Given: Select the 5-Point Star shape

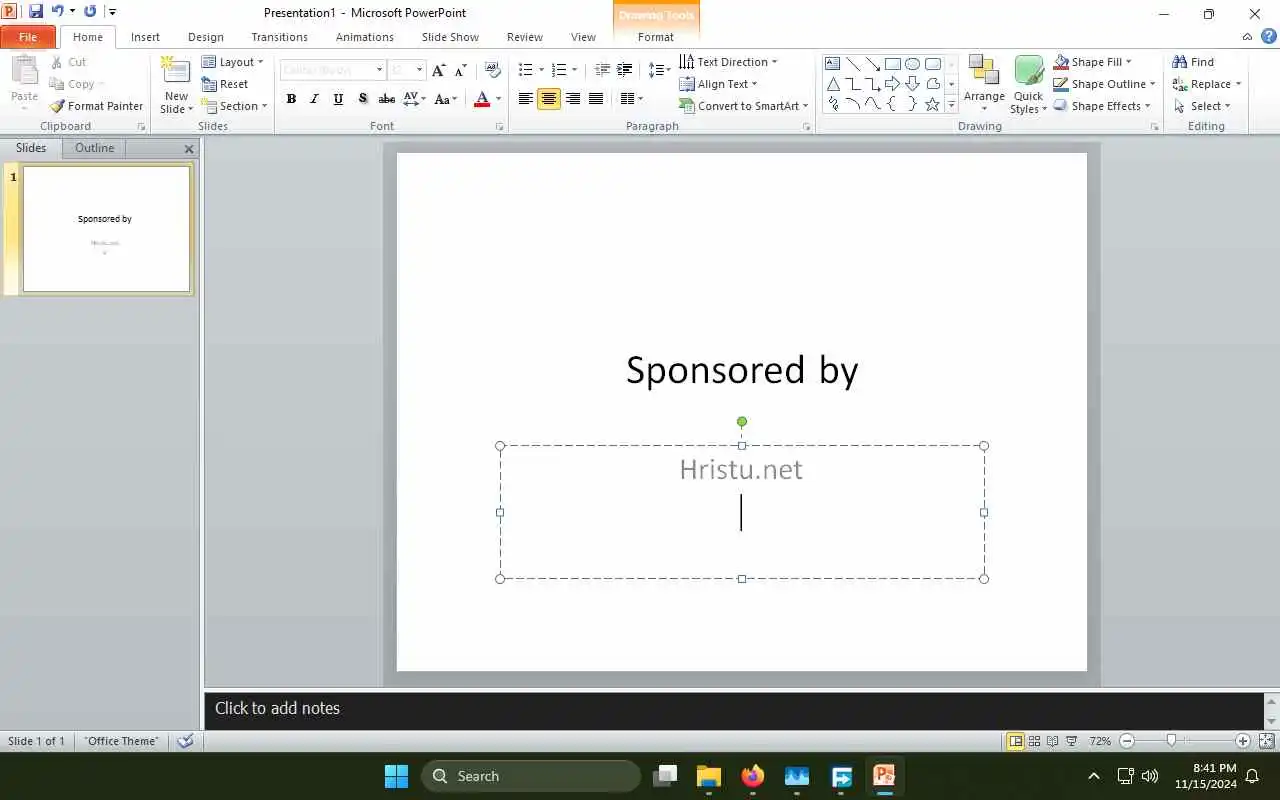Looking at the screenshot, I should (933, 103).
